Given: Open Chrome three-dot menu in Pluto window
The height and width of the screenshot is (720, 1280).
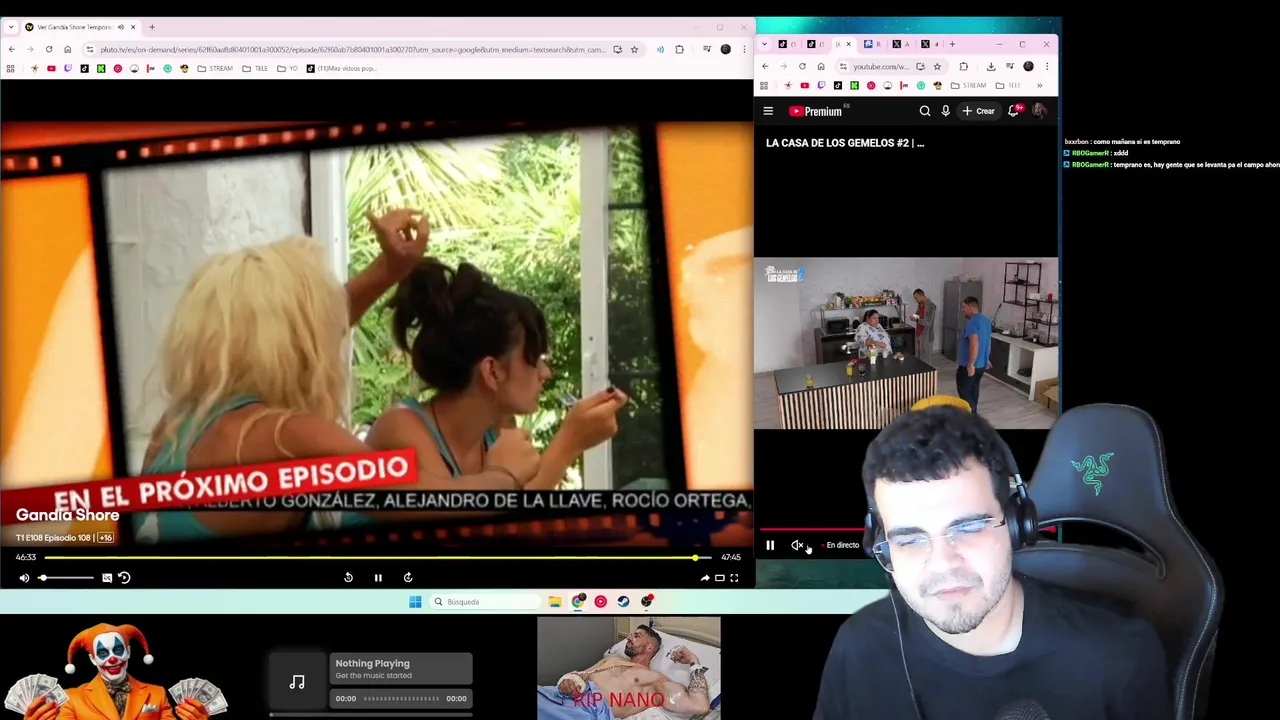Looking at the screenshot, I should (x=746, y=49).
